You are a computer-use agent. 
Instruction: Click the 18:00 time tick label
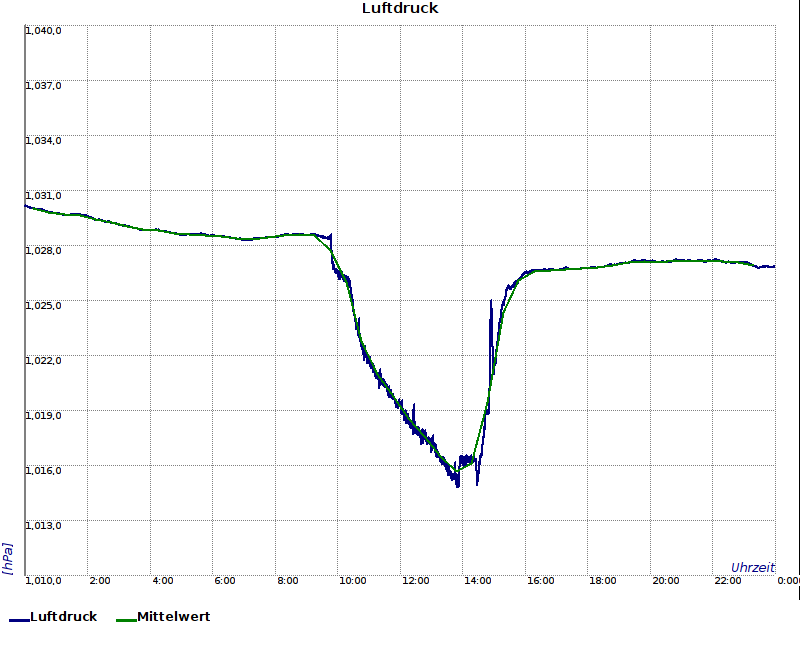(x=603, y=580)
